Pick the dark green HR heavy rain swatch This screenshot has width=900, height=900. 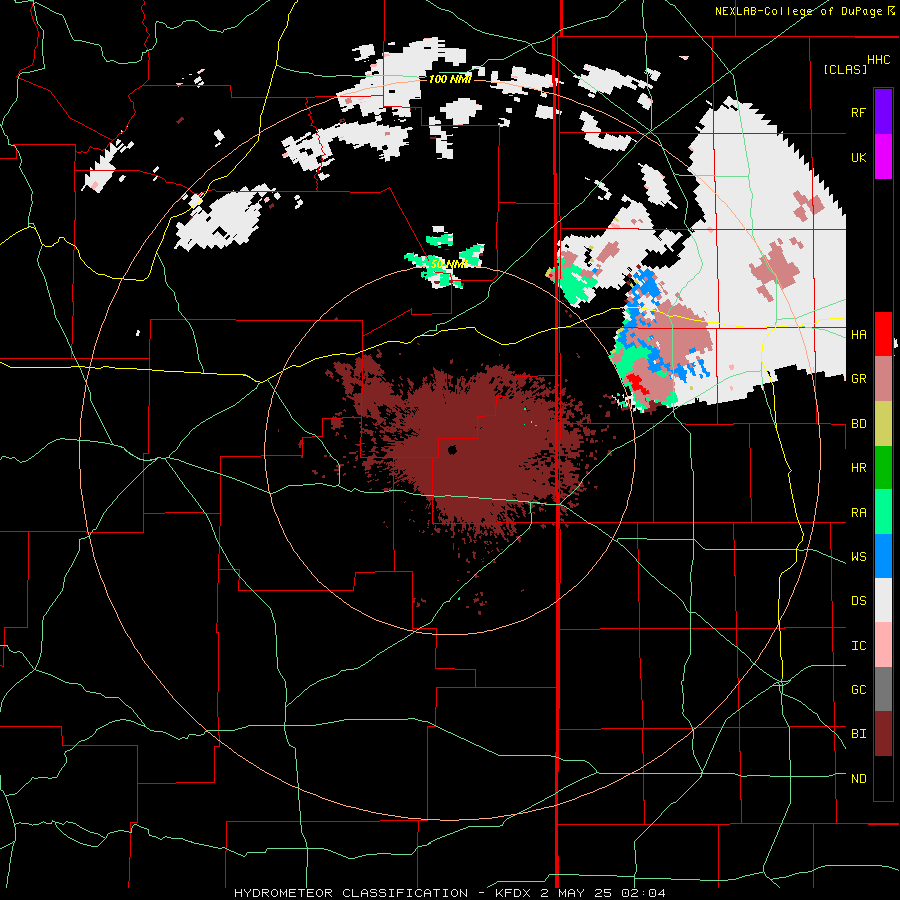pos(883,467)
